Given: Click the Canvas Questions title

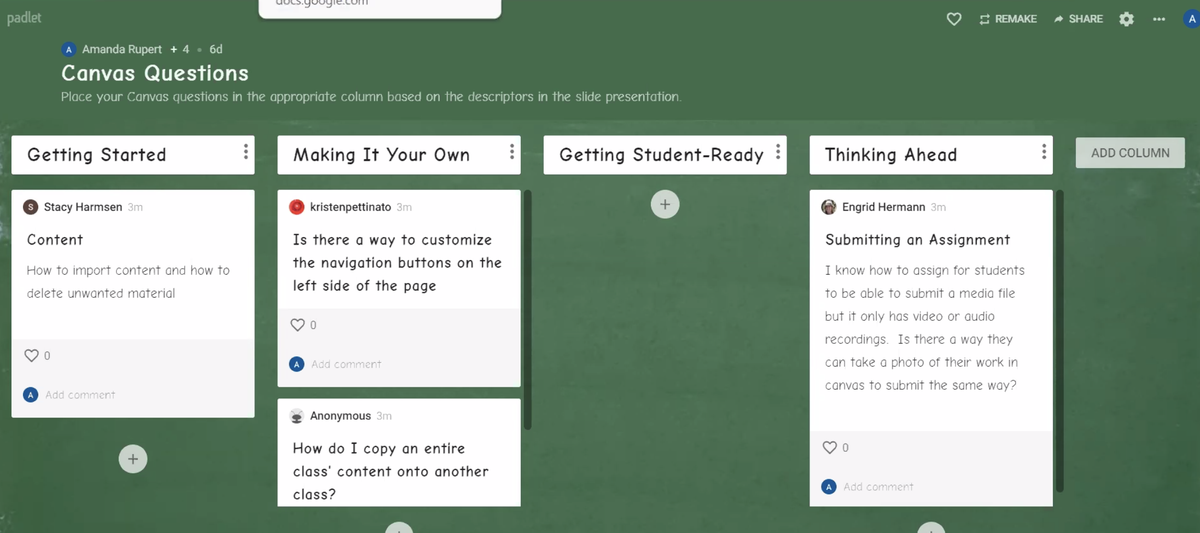Looking at the screenshot, I should [155, 73].
